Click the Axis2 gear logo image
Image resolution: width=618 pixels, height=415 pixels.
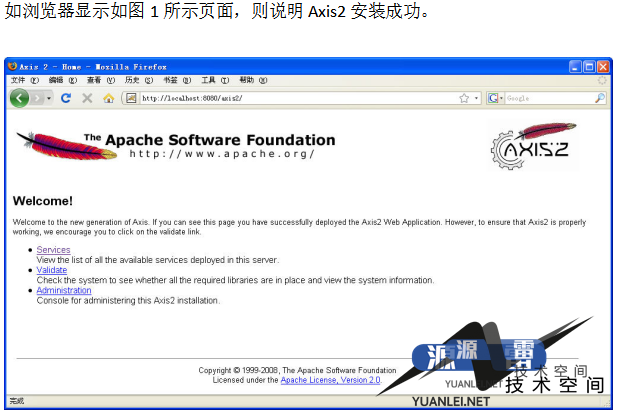click(533, 146)
